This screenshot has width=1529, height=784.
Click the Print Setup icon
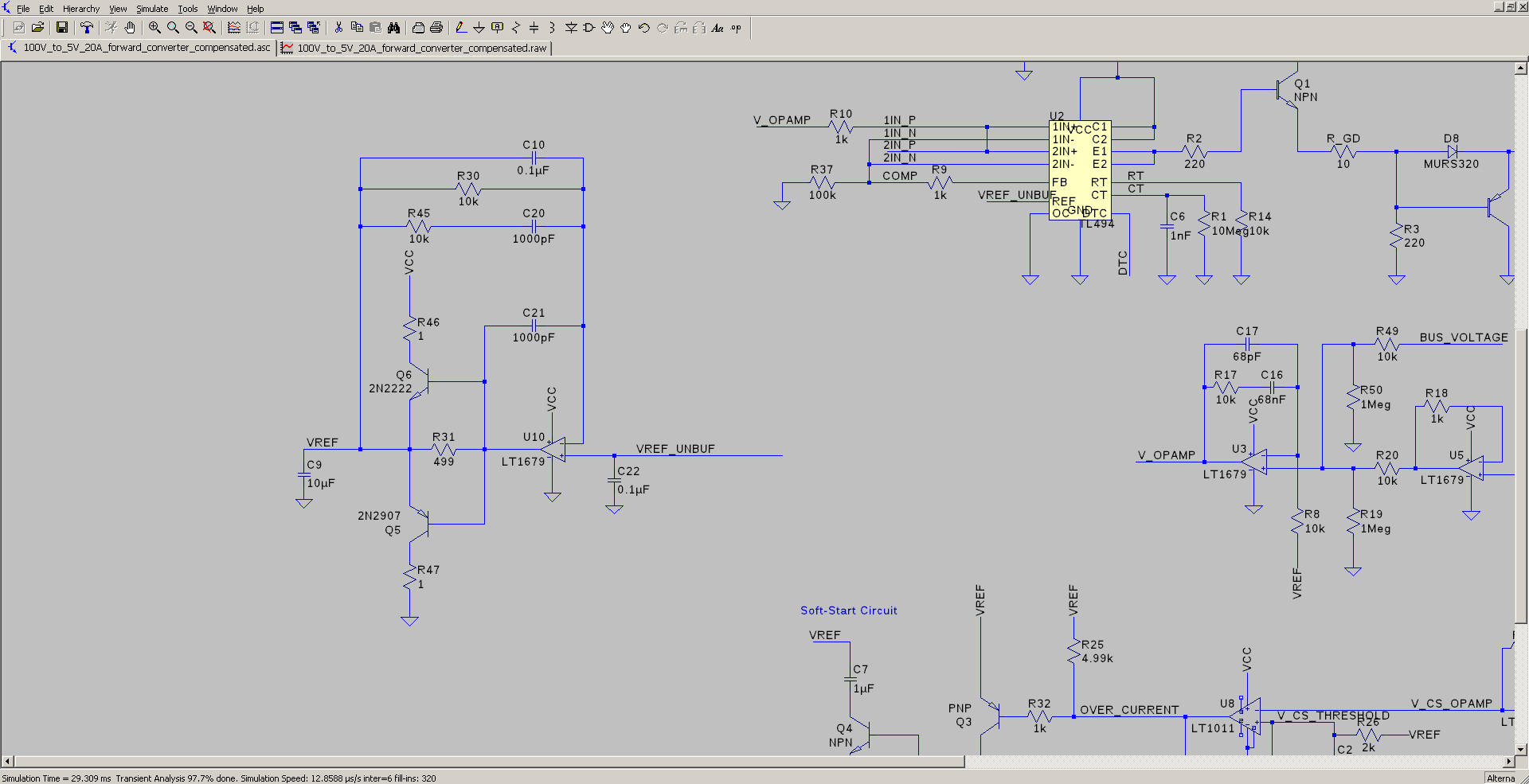(418, 28)
